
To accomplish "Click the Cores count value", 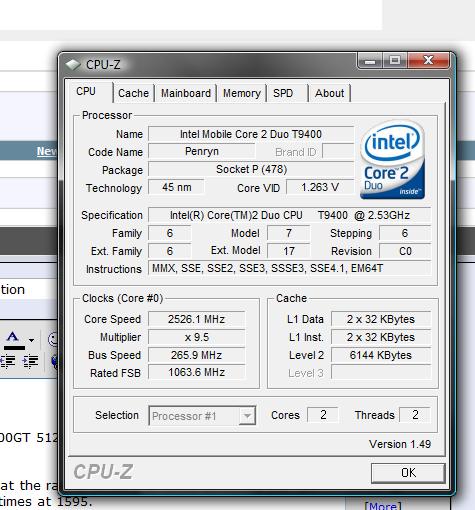I will [x=323, y=415].
